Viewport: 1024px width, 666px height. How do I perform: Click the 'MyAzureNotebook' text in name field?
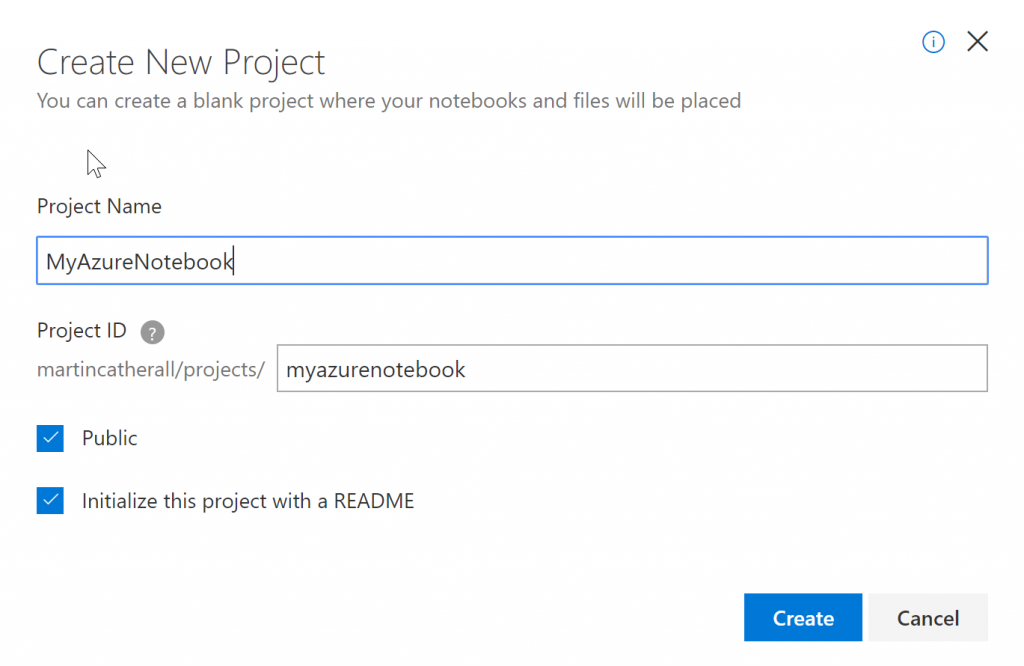[x=139, y=262]
